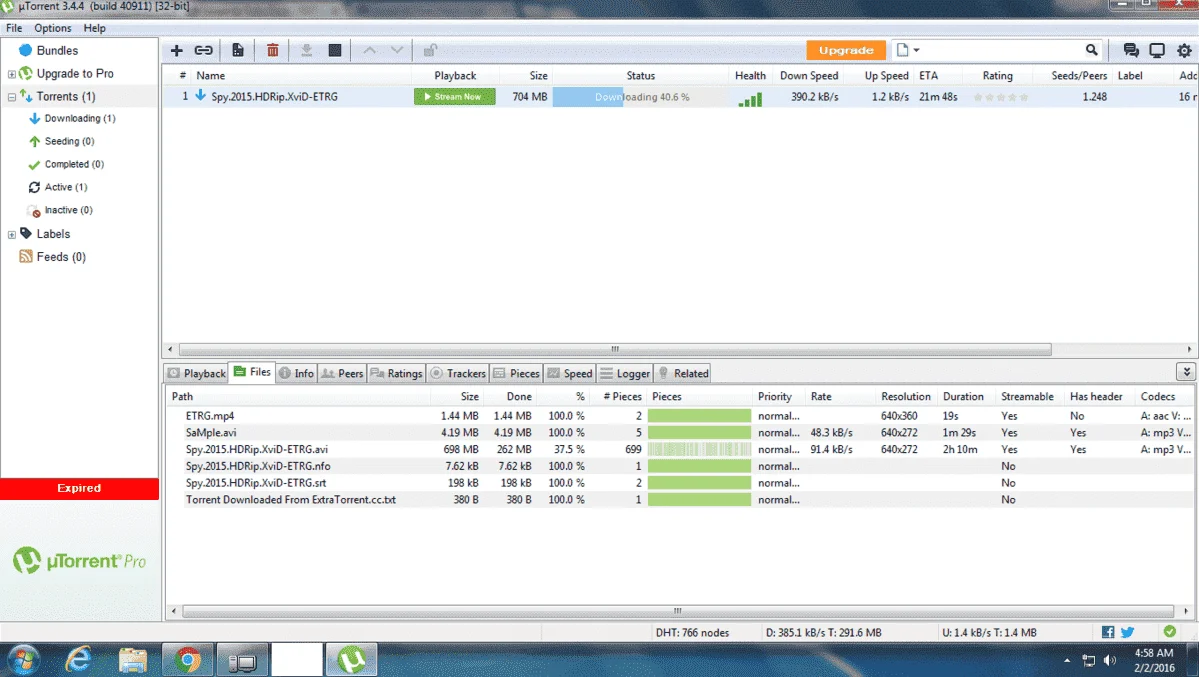Show hidden tray icons arrow
1199x677 pixels.
tap(1067, 660)
